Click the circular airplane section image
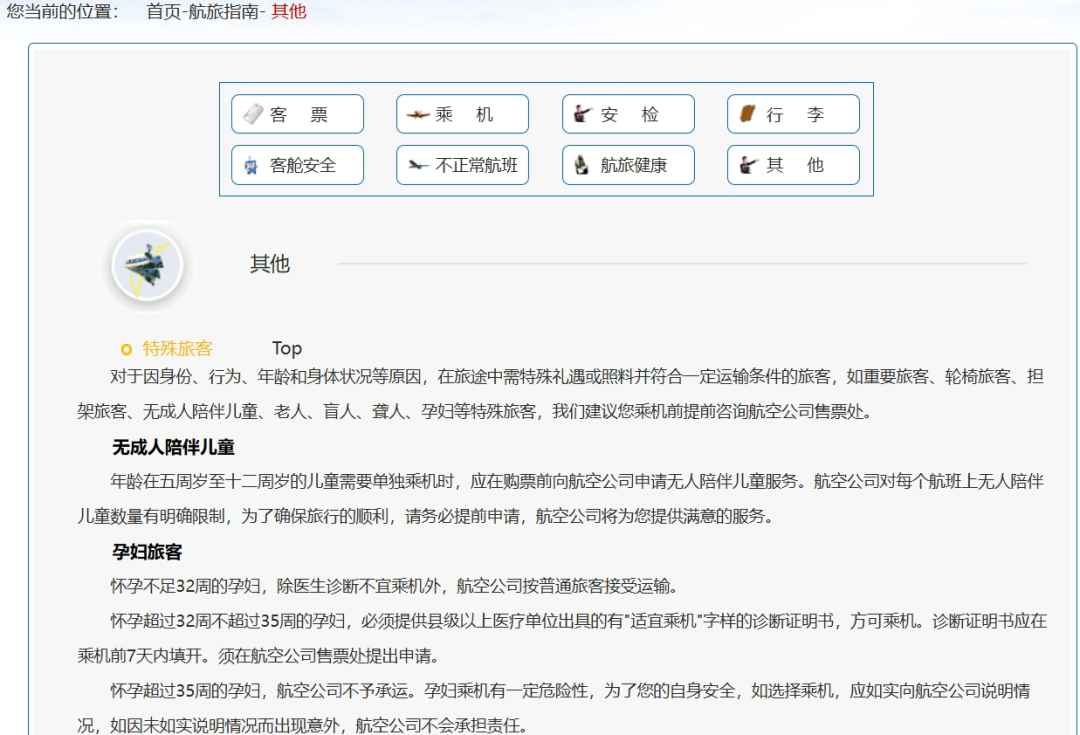 point(147,265)
